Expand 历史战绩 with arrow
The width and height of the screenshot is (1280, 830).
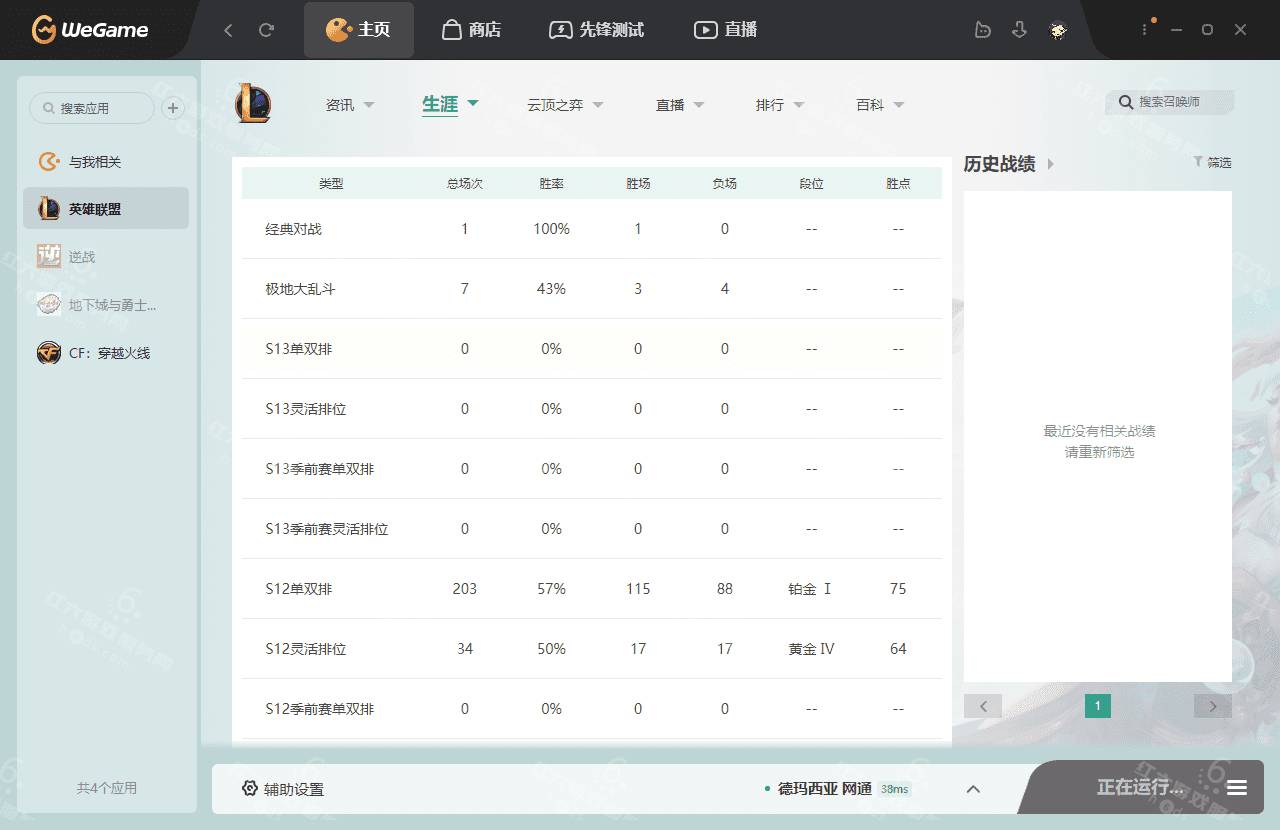pyautogui.click(x=1050, y=164)
